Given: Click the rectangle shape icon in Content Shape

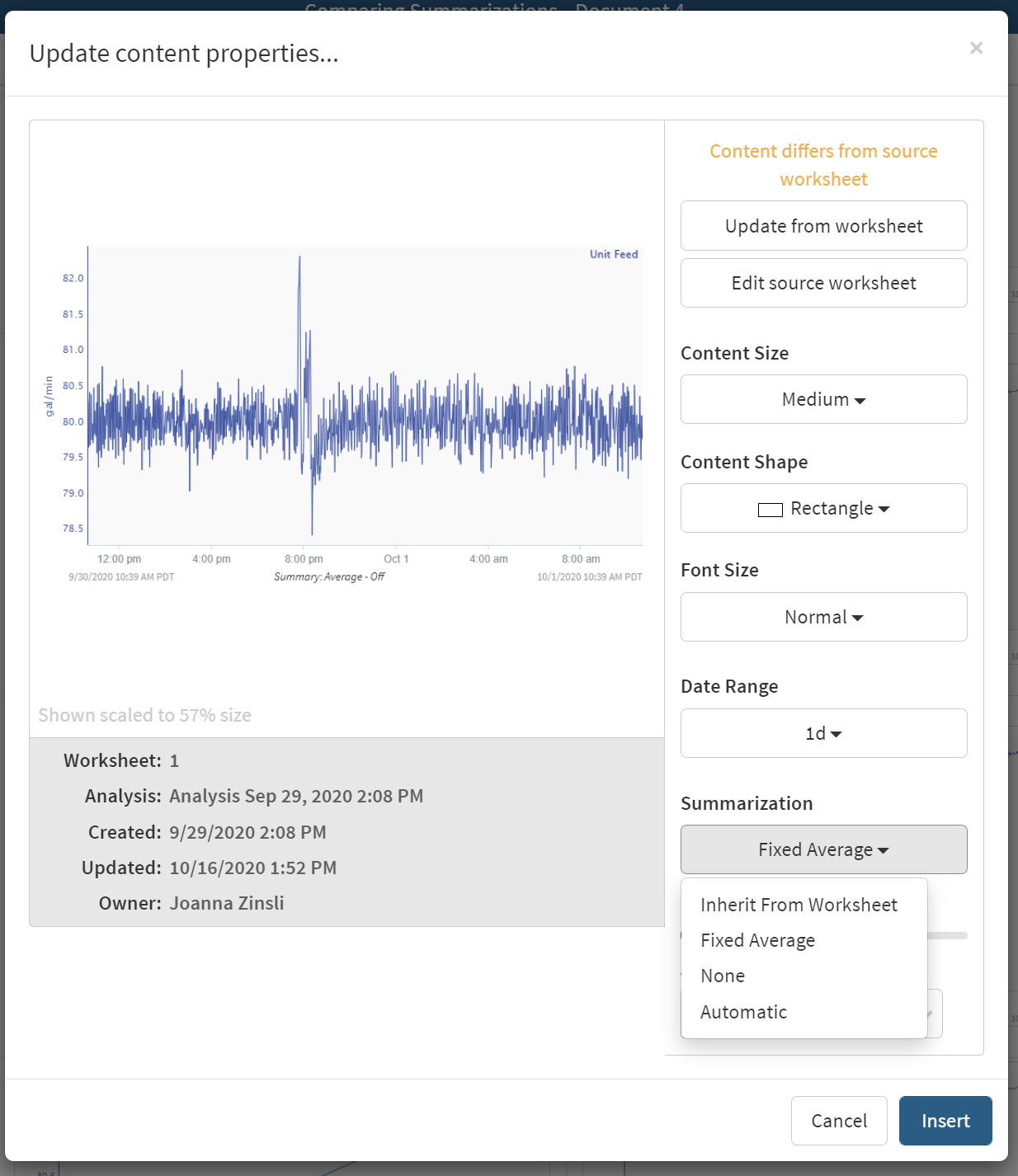Looking at the screenshot, I should click(x=770, y=509).
